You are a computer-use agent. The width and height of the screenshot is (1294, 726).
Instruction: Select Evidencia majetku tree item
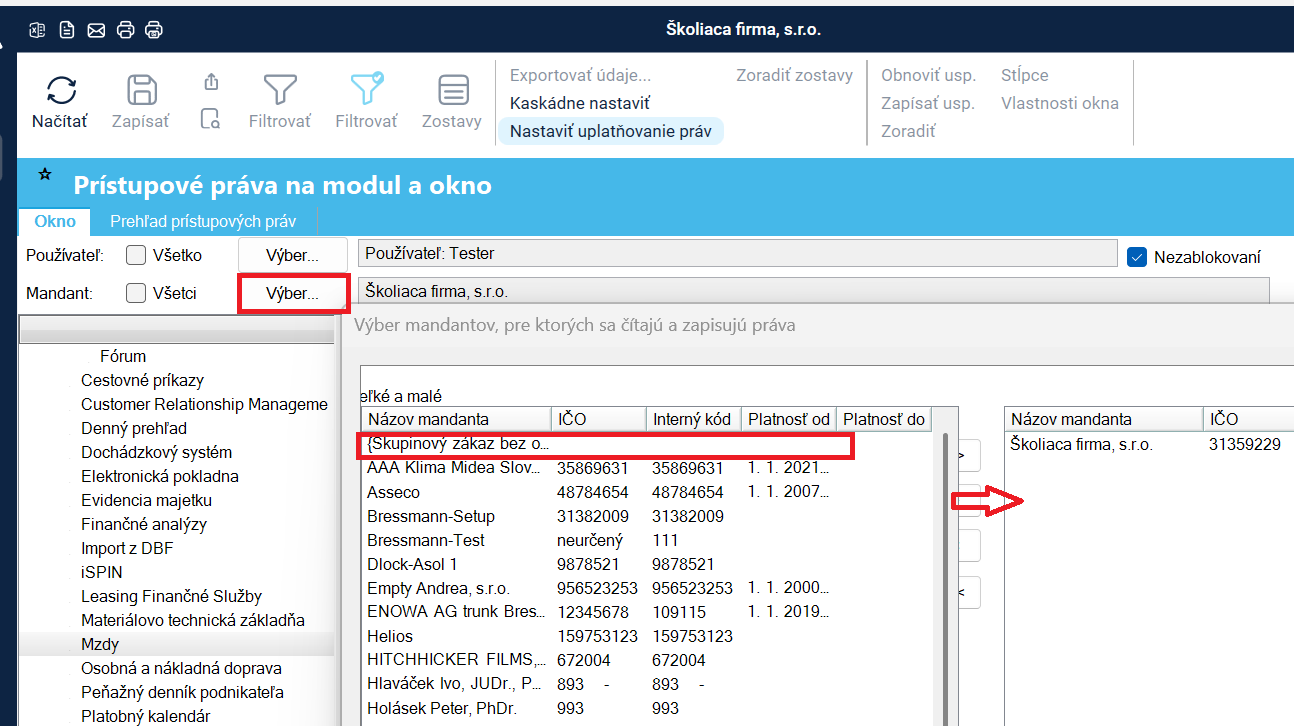click(146, 500)
